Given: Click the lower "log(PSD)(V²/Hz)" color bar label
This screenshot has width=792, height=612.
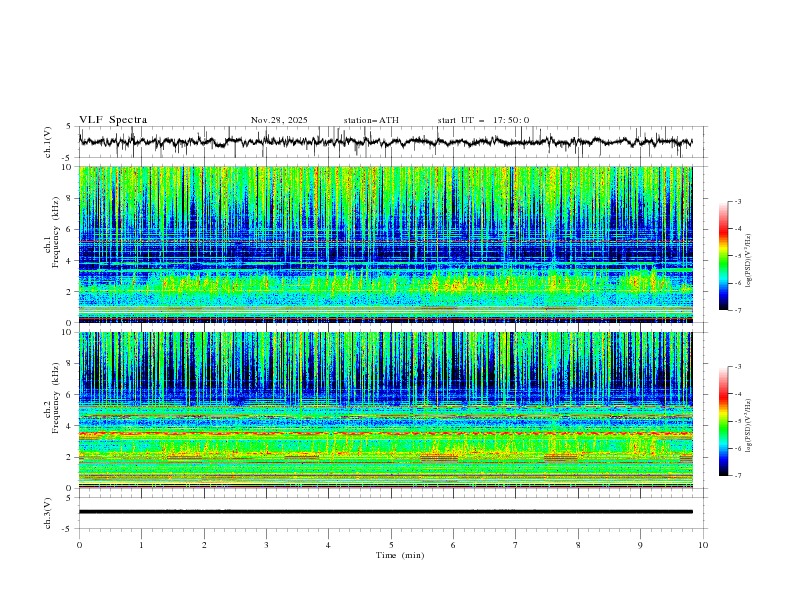Looking at the screenshot, I should (750, 425).
